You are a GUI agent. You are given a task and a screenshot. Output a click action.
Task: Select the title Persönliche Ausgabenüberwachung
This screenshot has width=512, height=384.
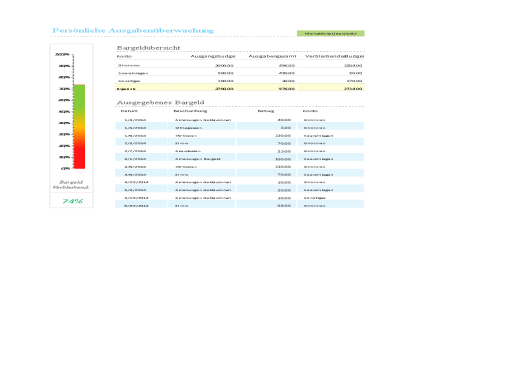tap(133, 30)
